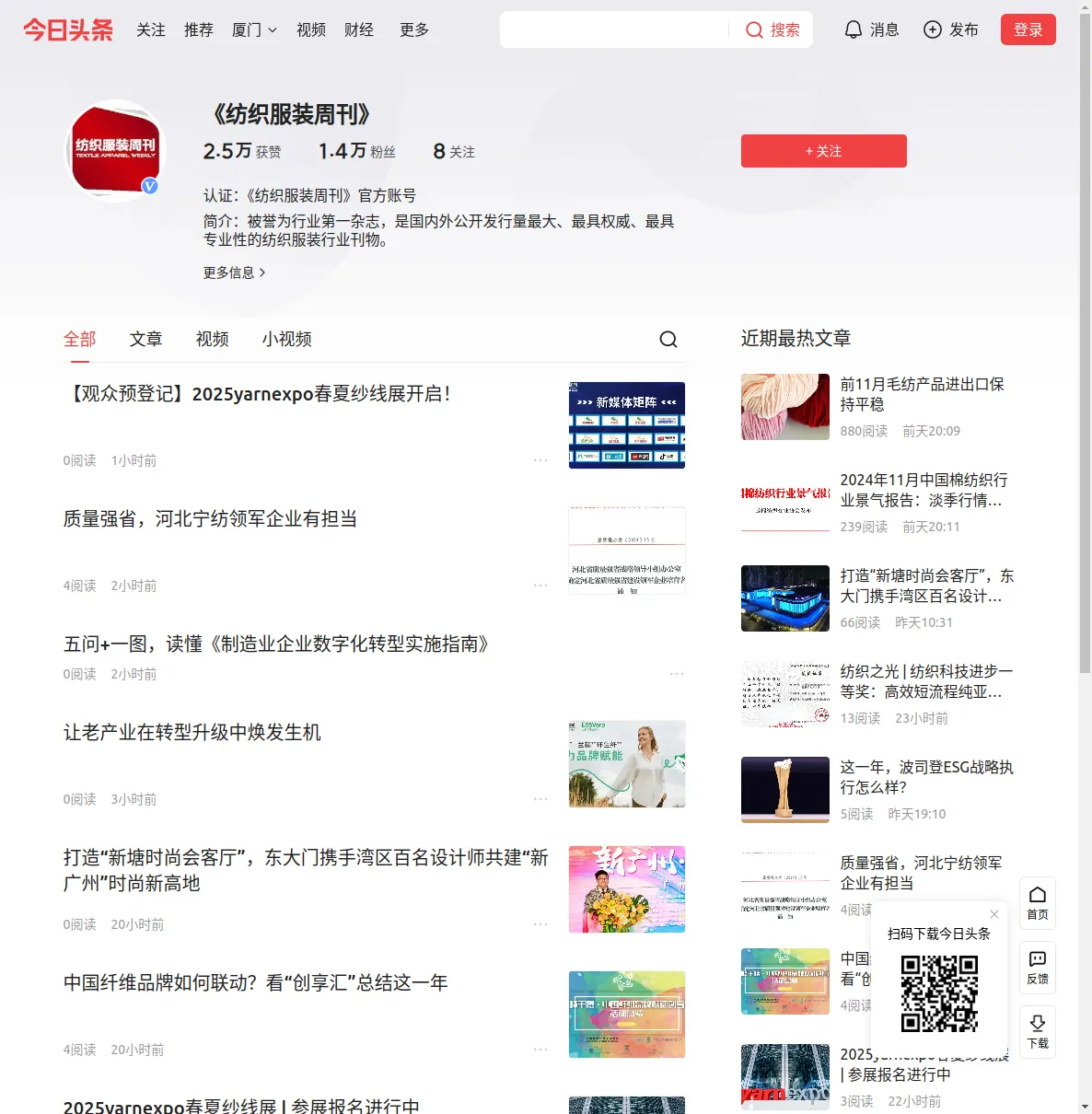The image size is (1092, 1114).
Task: Click the verified V badge on avatar
Action: point(150,186)
